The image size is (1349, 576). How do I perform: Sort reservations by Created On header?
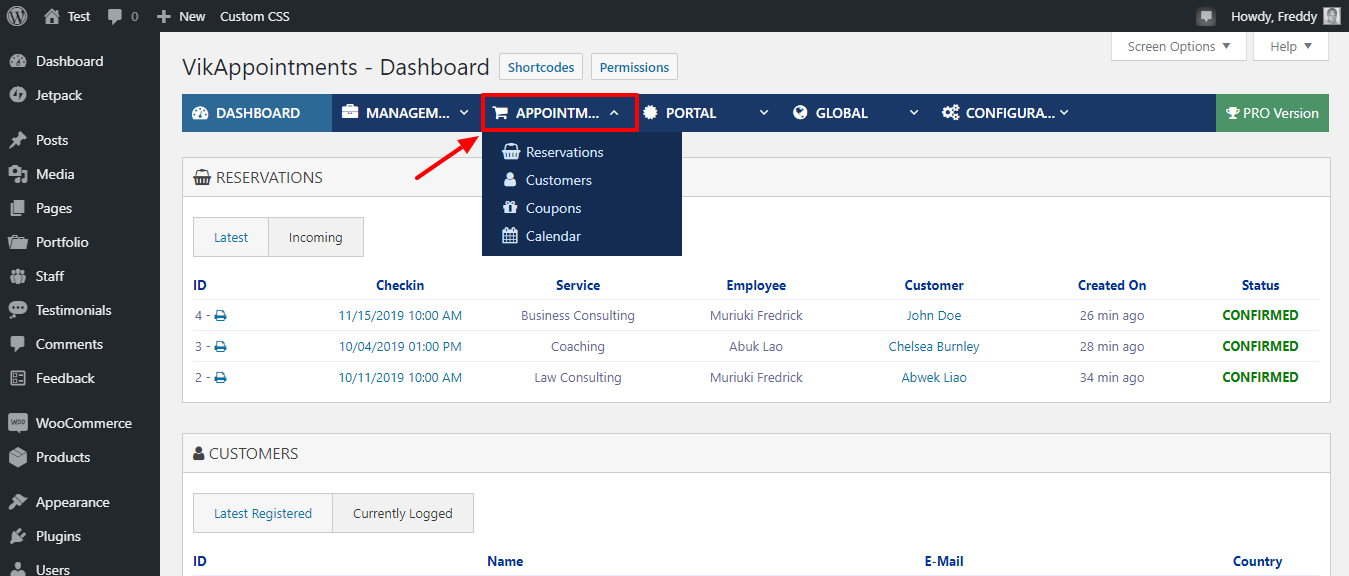pyautogui.click(x=1112, y=285)
